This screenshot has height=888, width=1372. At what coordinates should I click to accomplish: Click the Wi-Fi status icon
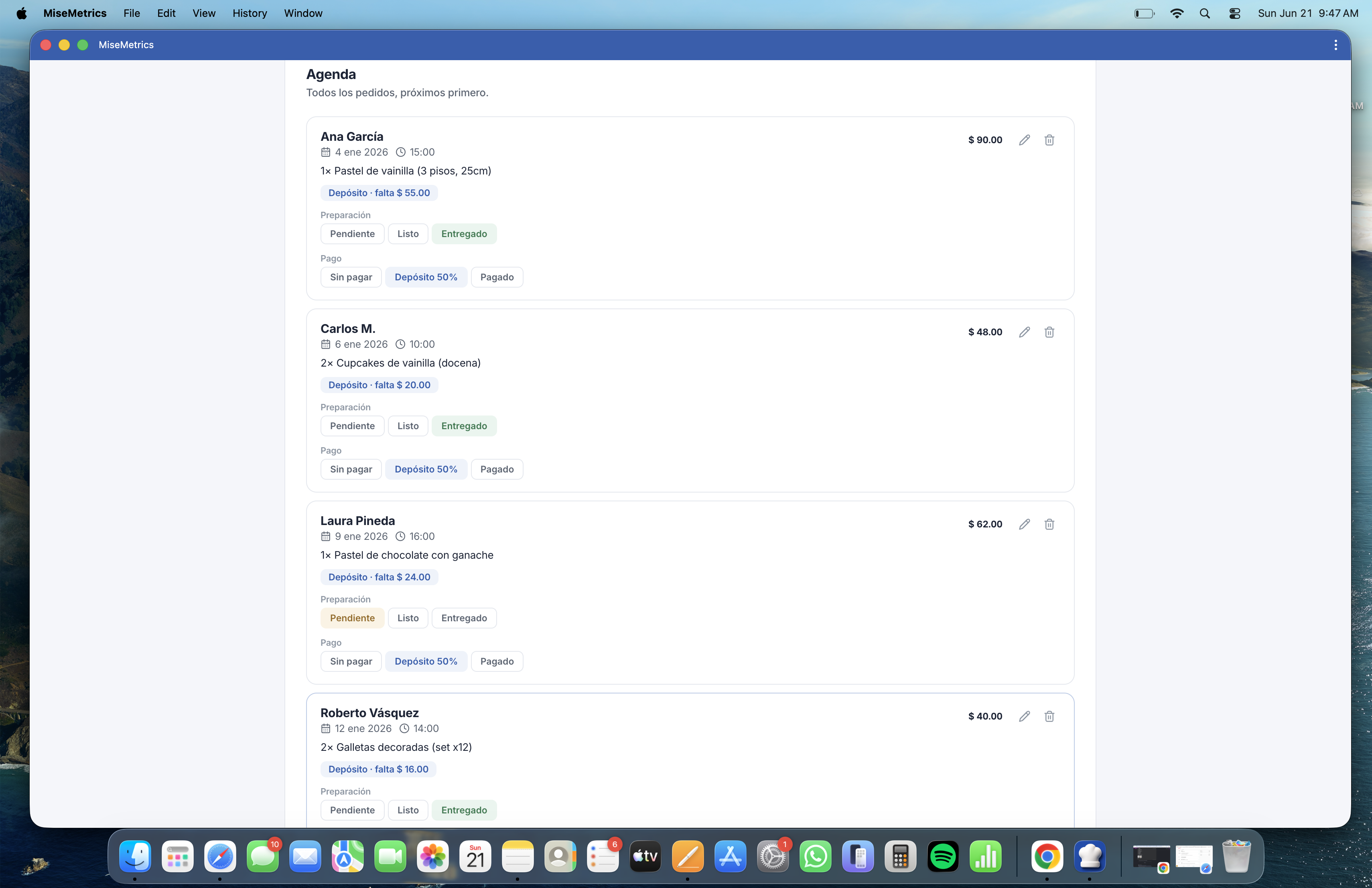tap(1177, 13)
